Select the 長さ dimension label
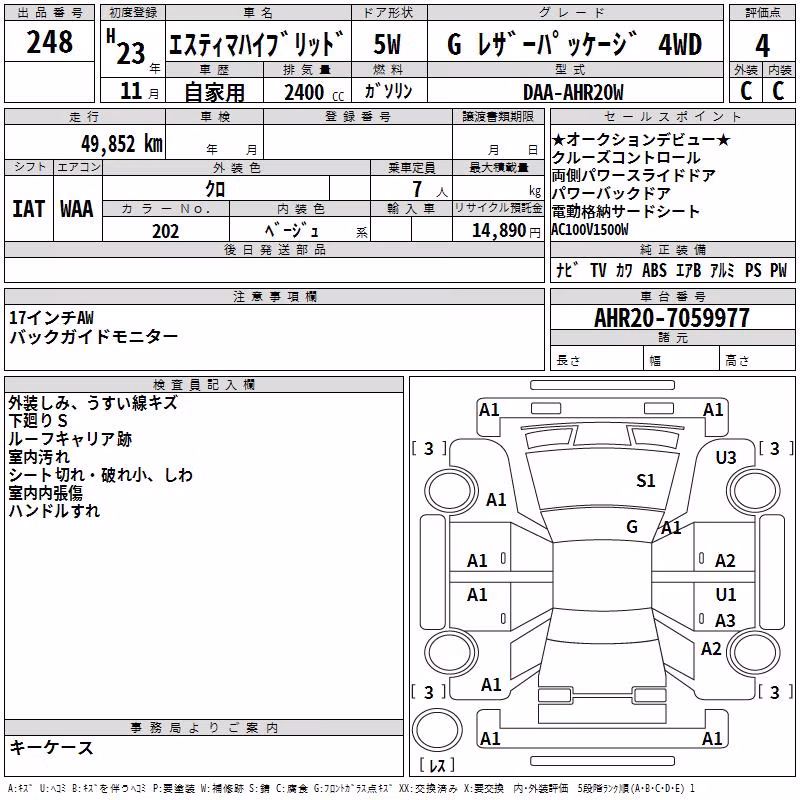This screenshot has height=800, width=800. click(568, 361)
